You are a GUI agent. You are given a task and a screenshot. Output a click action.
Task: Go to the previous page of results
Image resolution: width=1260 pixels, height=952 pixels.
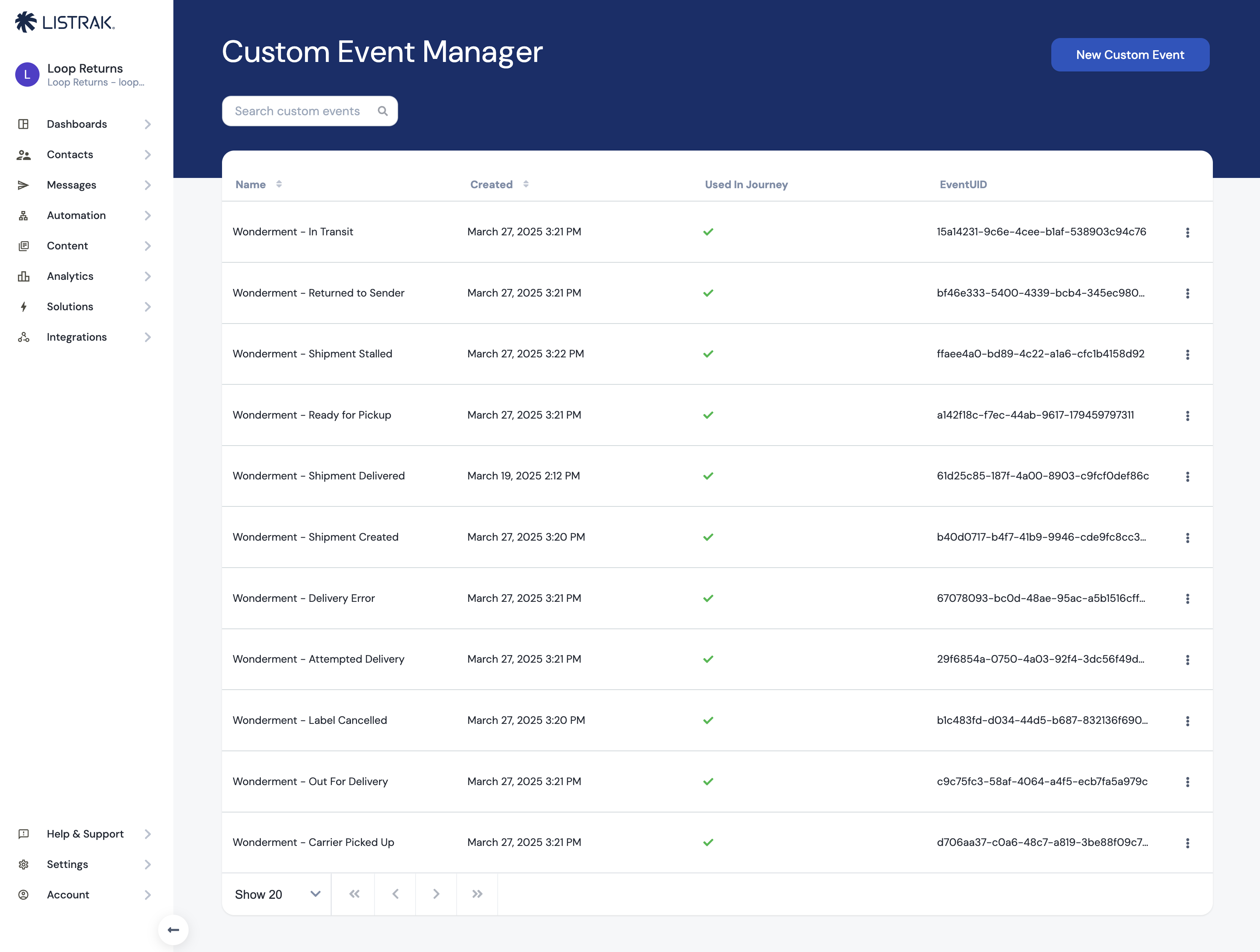(395, 894)
